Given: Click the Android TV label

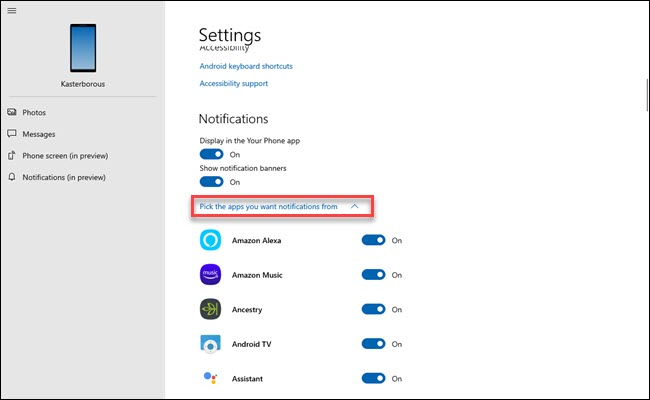Looking at the screenshot, I should pos(252,344).
